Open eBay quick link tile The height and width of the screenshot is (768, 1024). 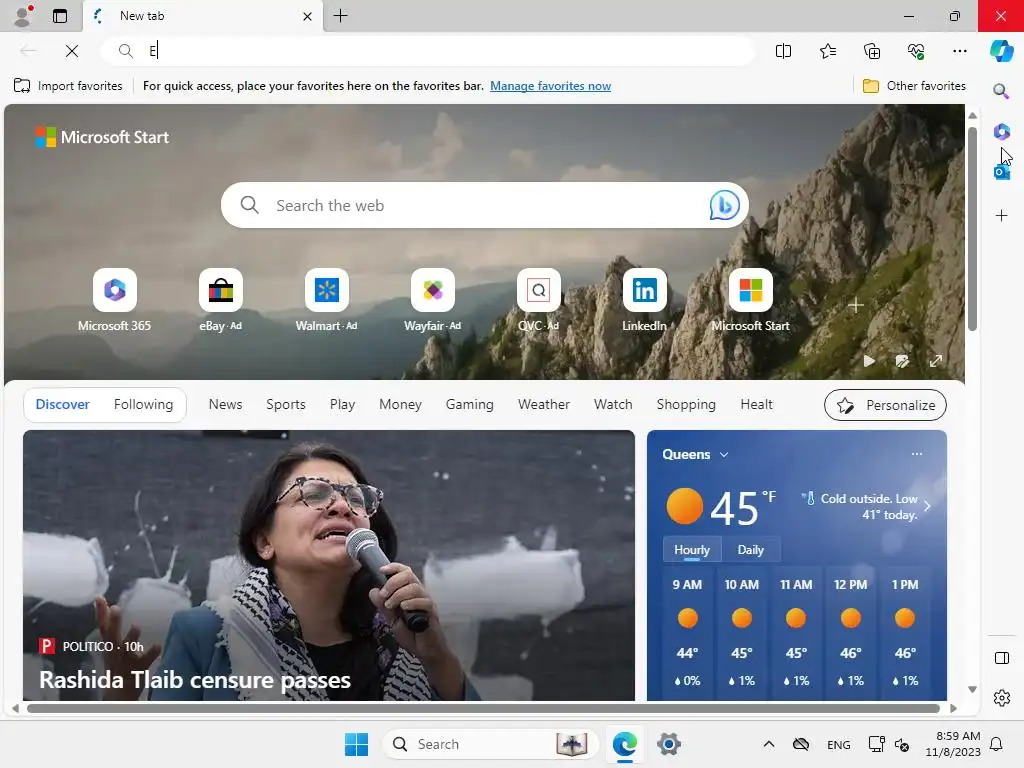point(221,300)
